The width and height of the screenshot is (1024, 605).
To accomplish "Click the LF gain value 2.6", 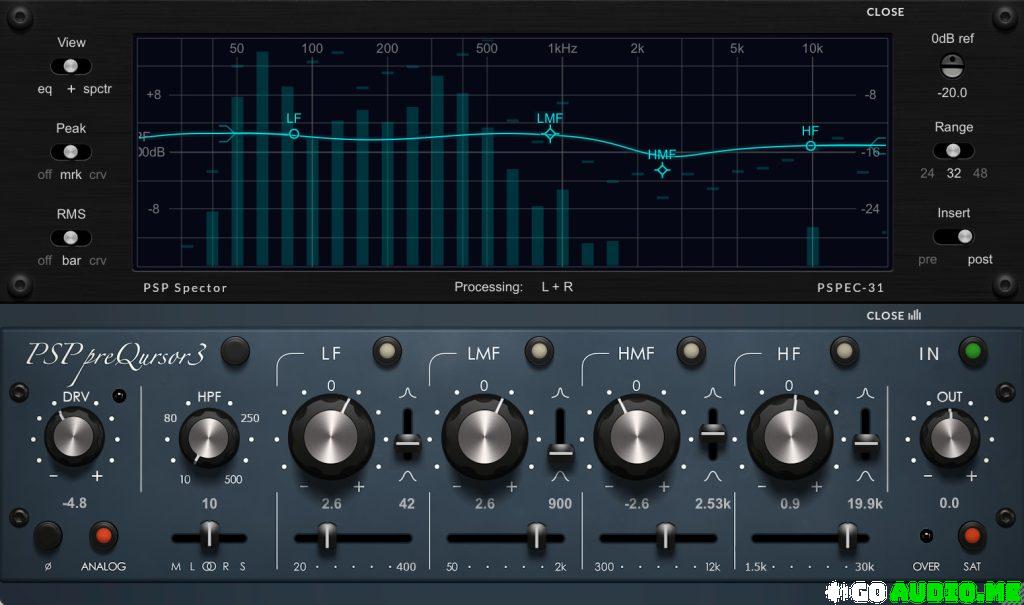I will tap(331, 504).
